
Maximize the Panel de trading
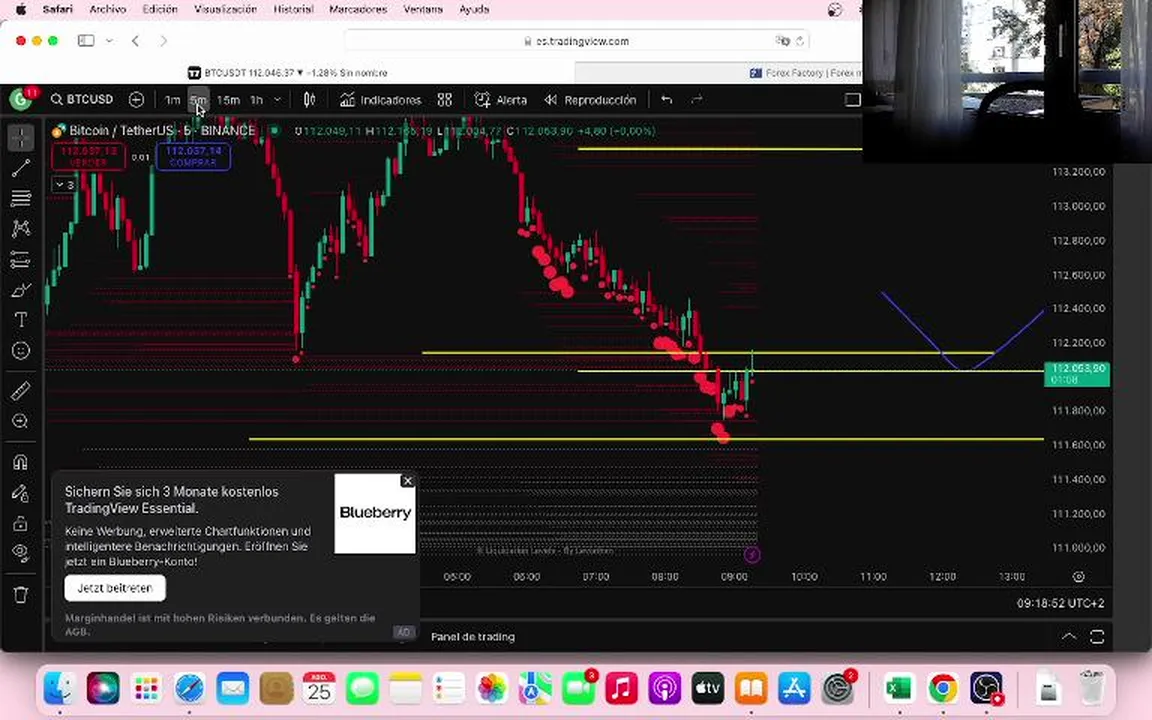1097,637
